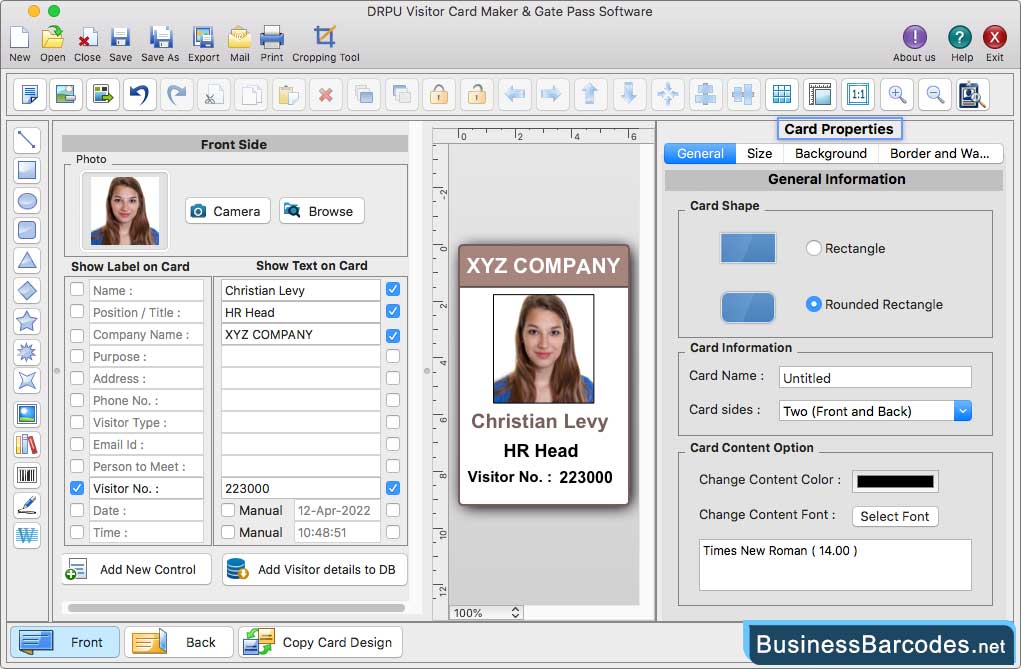Select the image insert tool in sidebar

pyautogui.click(x=27, y=414)
